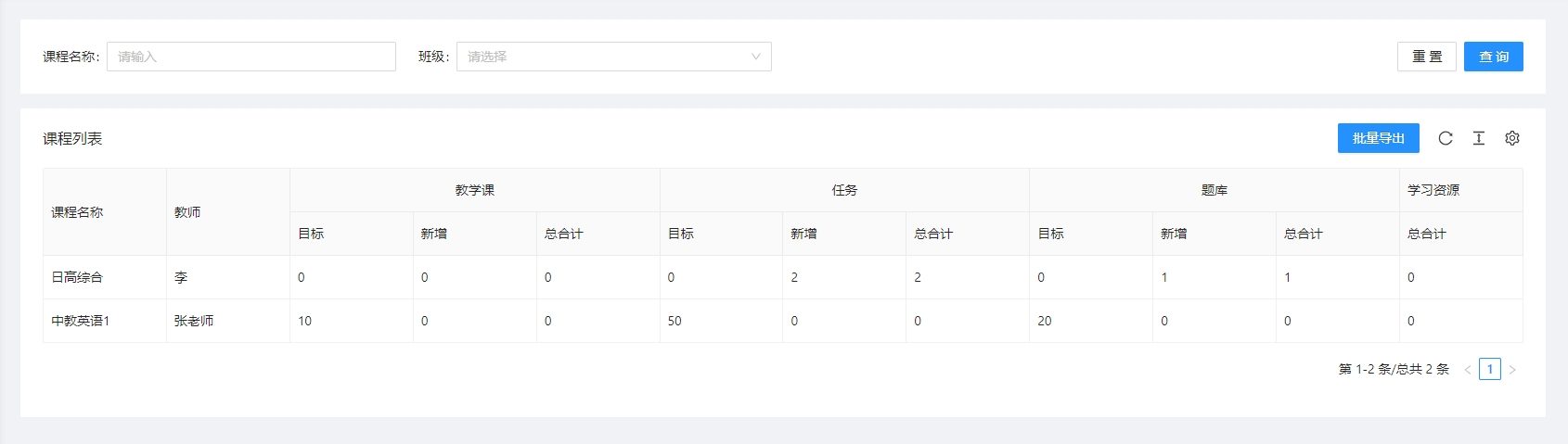The height and width of the screenshot is (444, 1568).
Task: Click the 课程名称 input field
Action: pyautogui.click(x=251, y=57)
